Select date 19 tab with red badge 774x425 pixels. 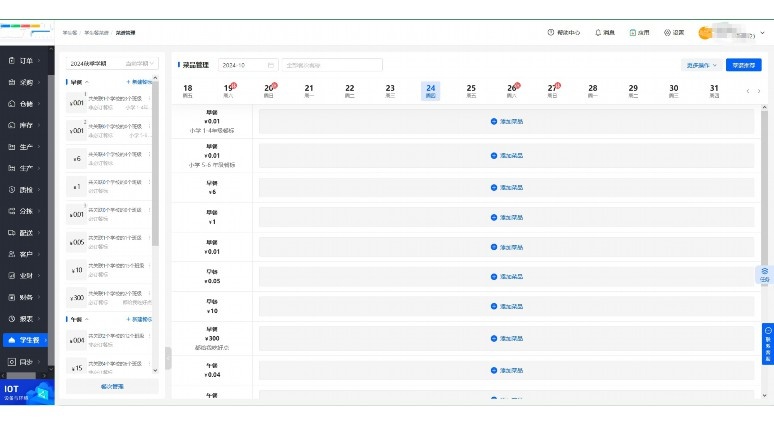pos(229,91)
